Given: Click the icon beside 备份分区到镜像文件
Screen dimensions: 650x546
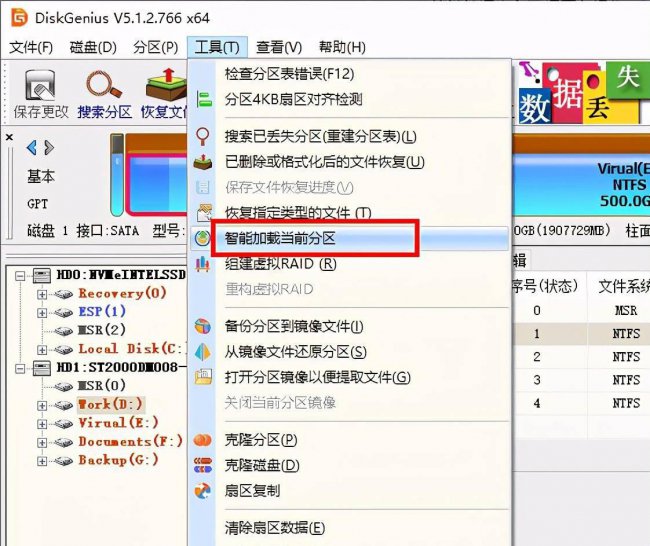Looking at the screenshot, I should 203,327.
